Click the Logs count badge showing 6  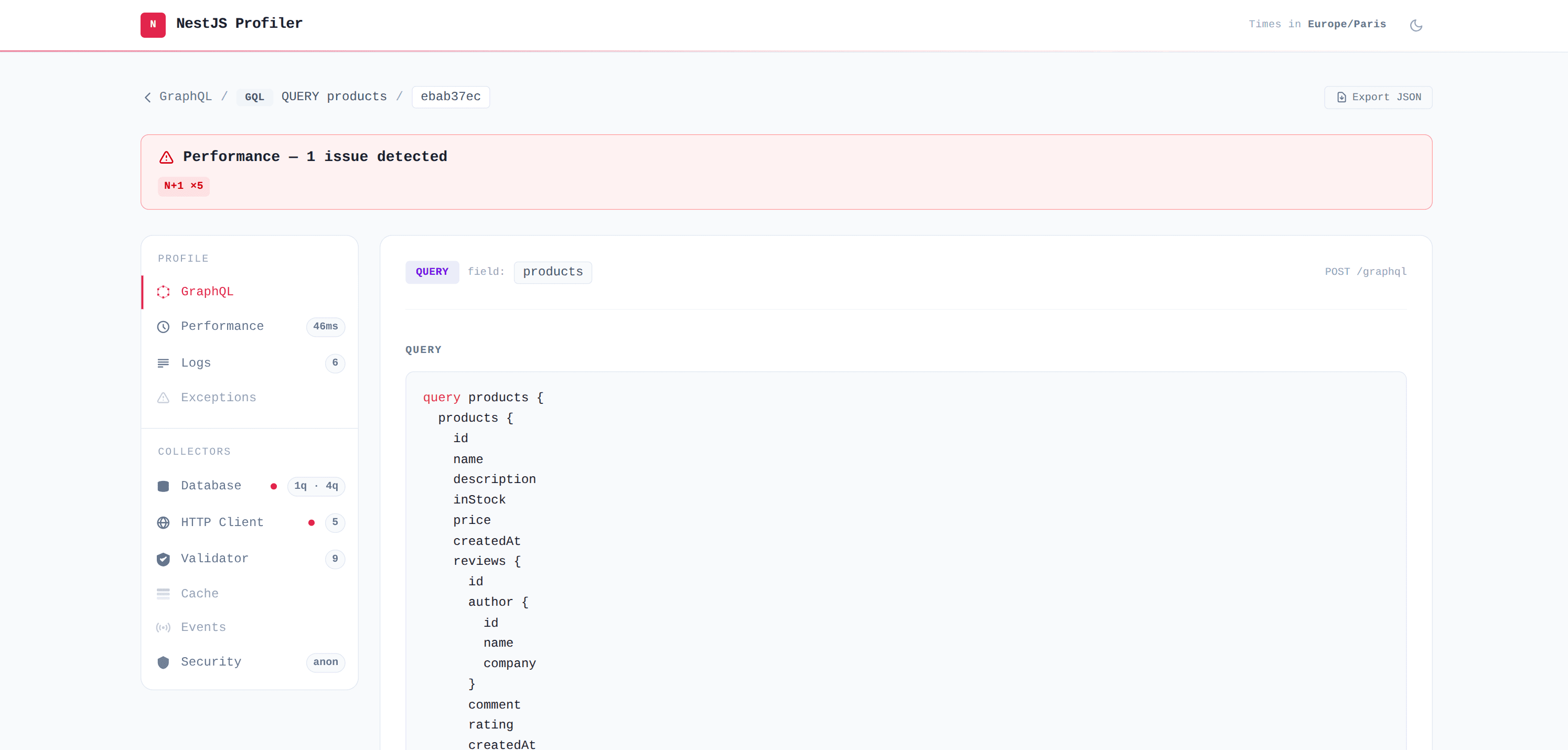click(335, 363)
